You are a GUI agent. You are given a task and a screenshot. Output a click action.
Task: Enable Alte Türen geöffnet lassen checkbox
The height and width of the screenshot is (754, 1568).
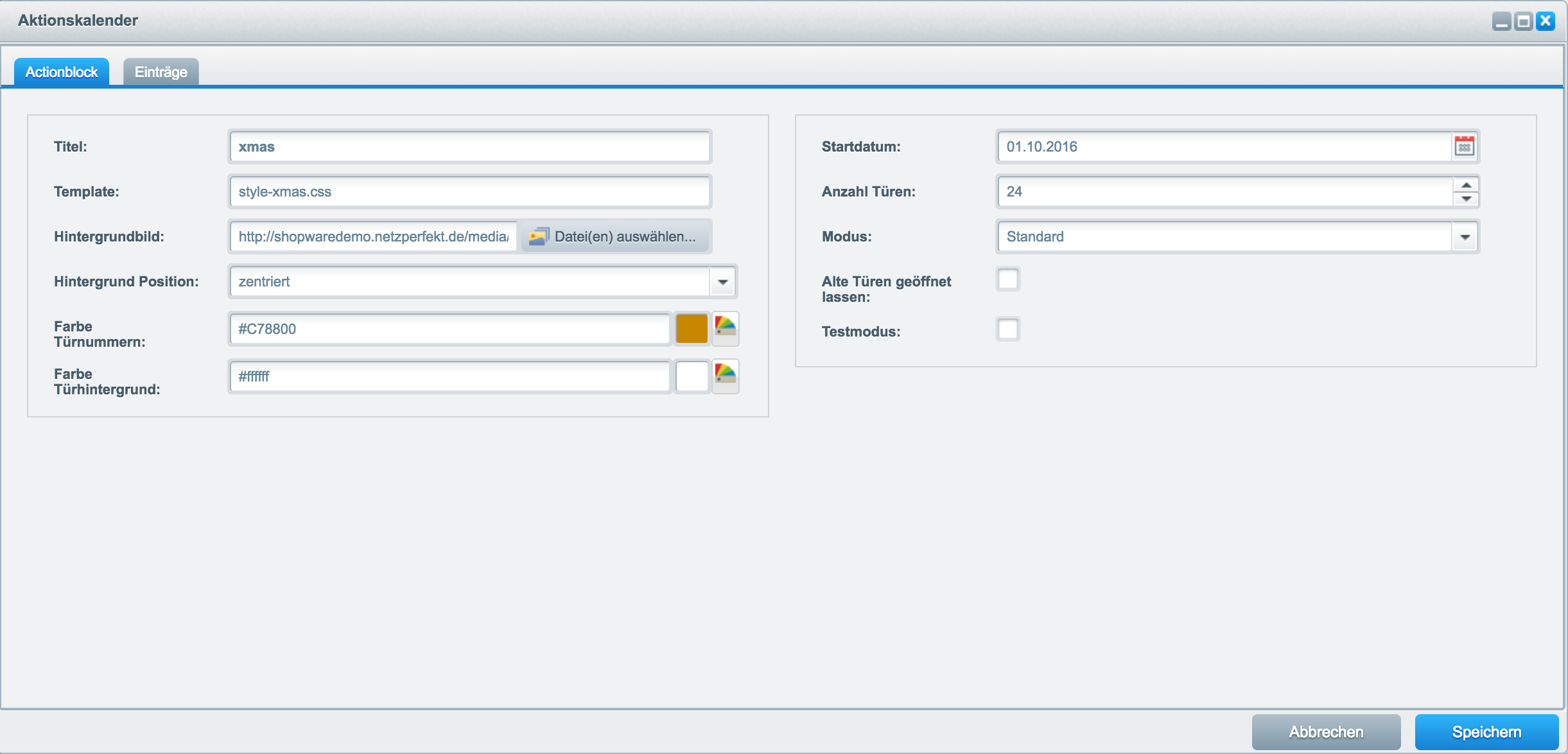[1008, 279]
